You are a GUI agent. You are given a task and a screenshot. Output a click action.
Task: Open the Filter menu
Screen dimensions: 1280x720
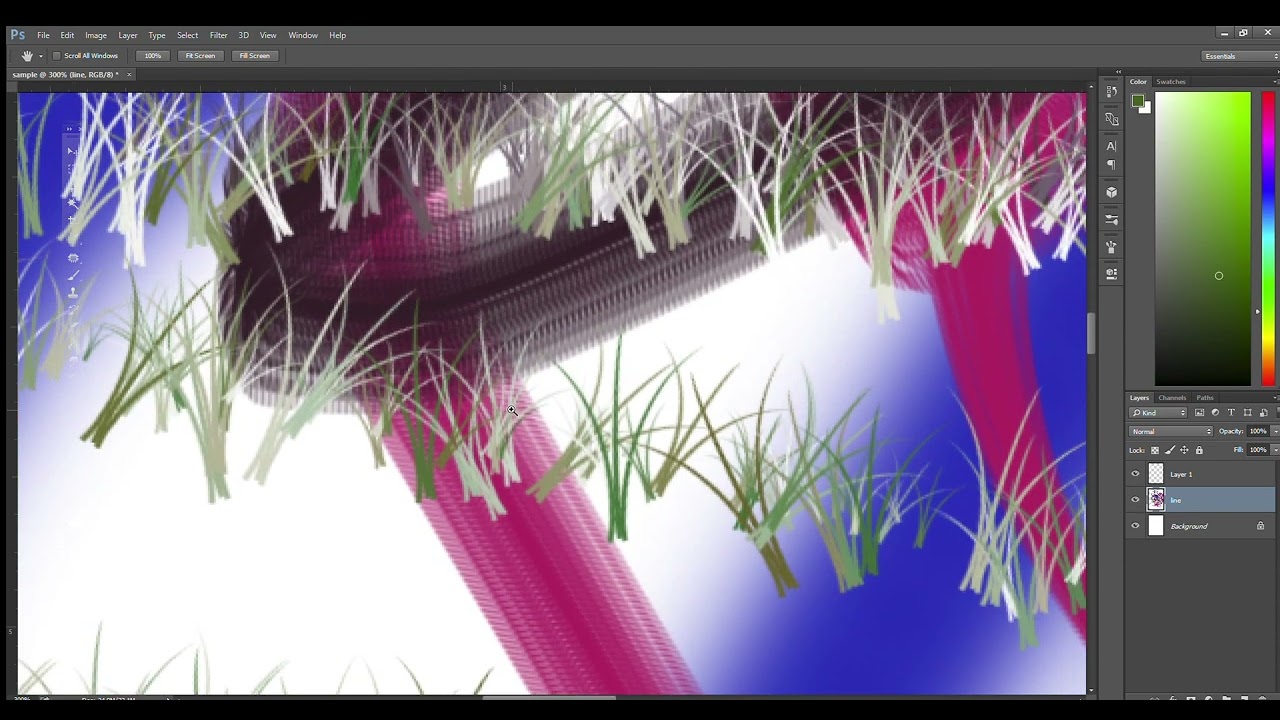(218, 35)
